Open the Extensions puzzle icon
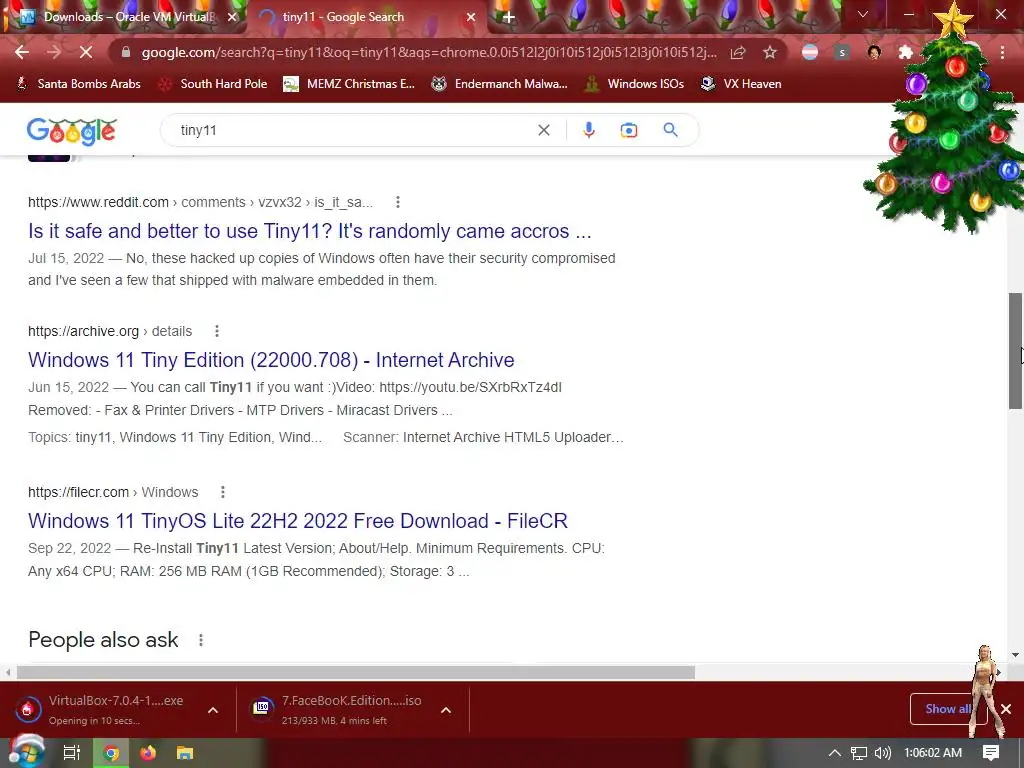 906,52
